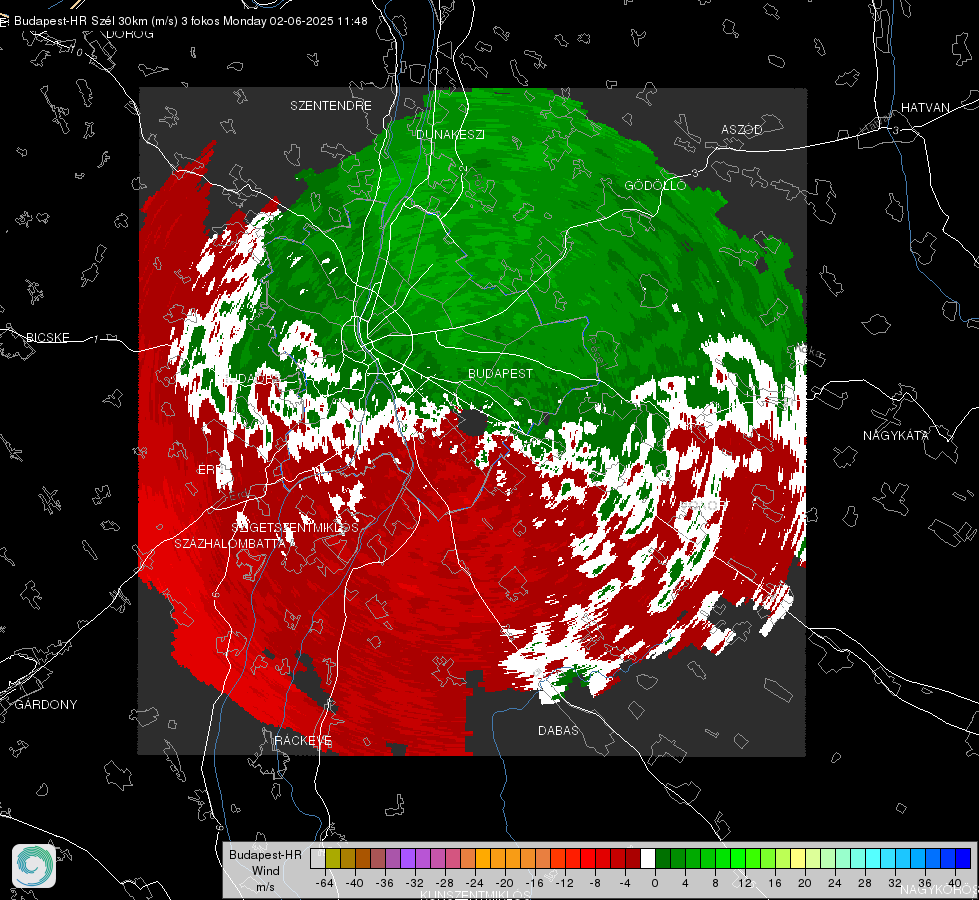Image resolution: width=979 pixels, height=900 pixels.
Task: Click the dark blue last legend swatch
Action: pyautogui.click(x=963, y=859)
